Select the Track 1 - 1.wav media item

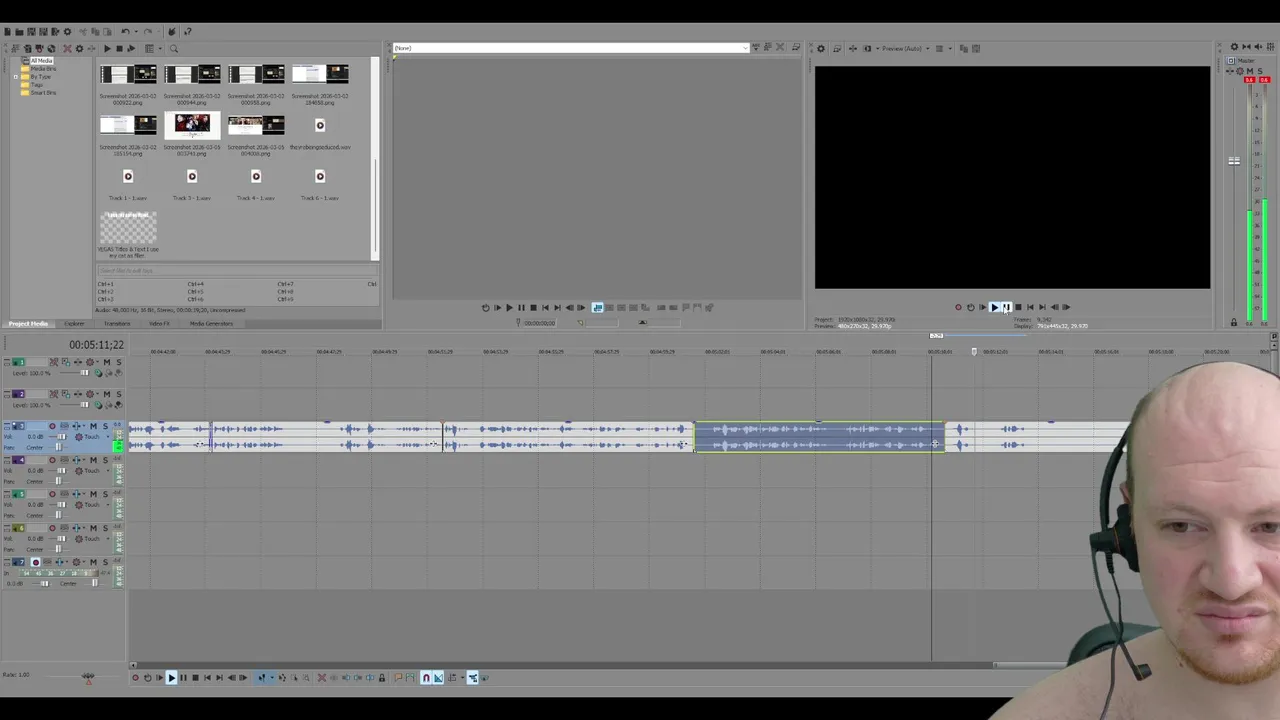pyautogui.click(x=128, y=184)
